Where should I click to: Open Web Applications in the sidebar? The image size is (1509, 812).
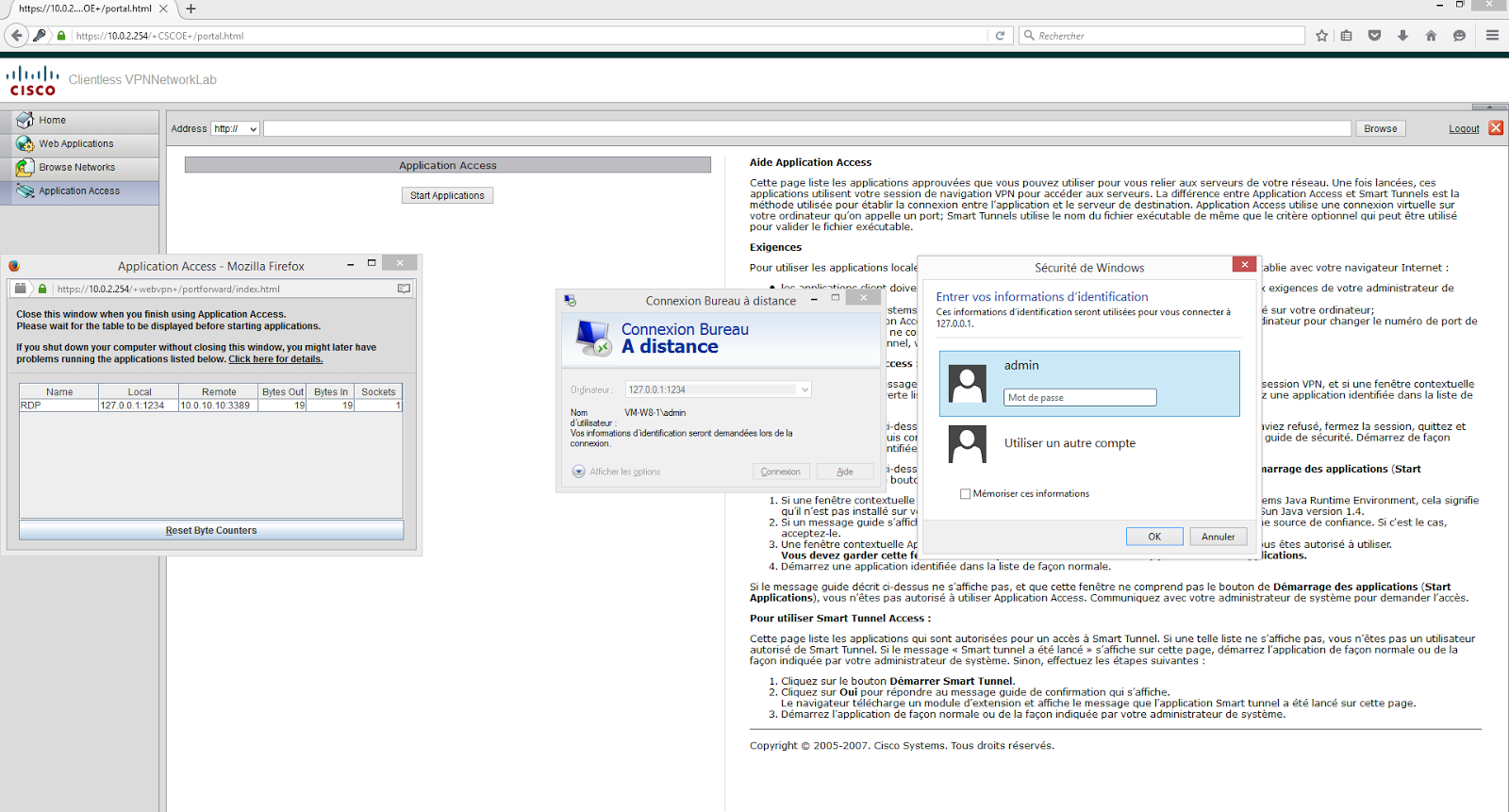tap(79, 144)
